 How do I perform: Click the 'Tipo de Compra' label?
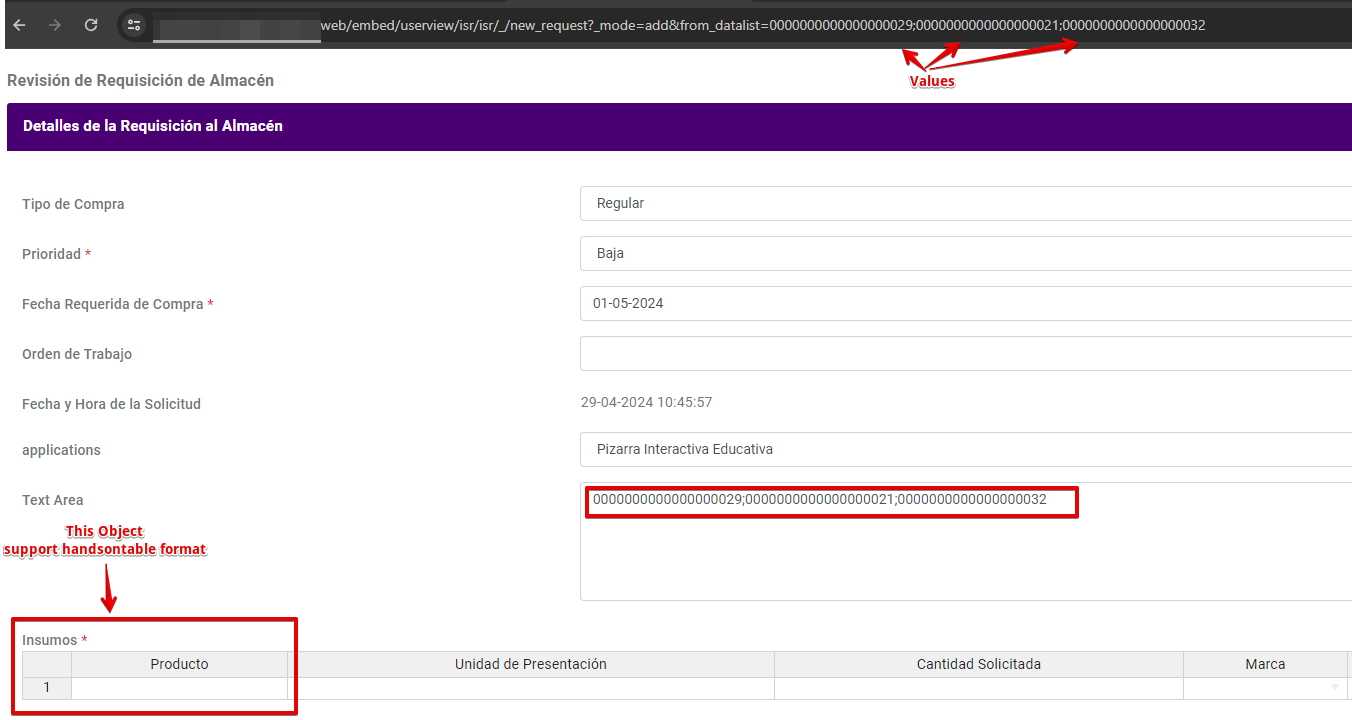[x=73, y=204]
